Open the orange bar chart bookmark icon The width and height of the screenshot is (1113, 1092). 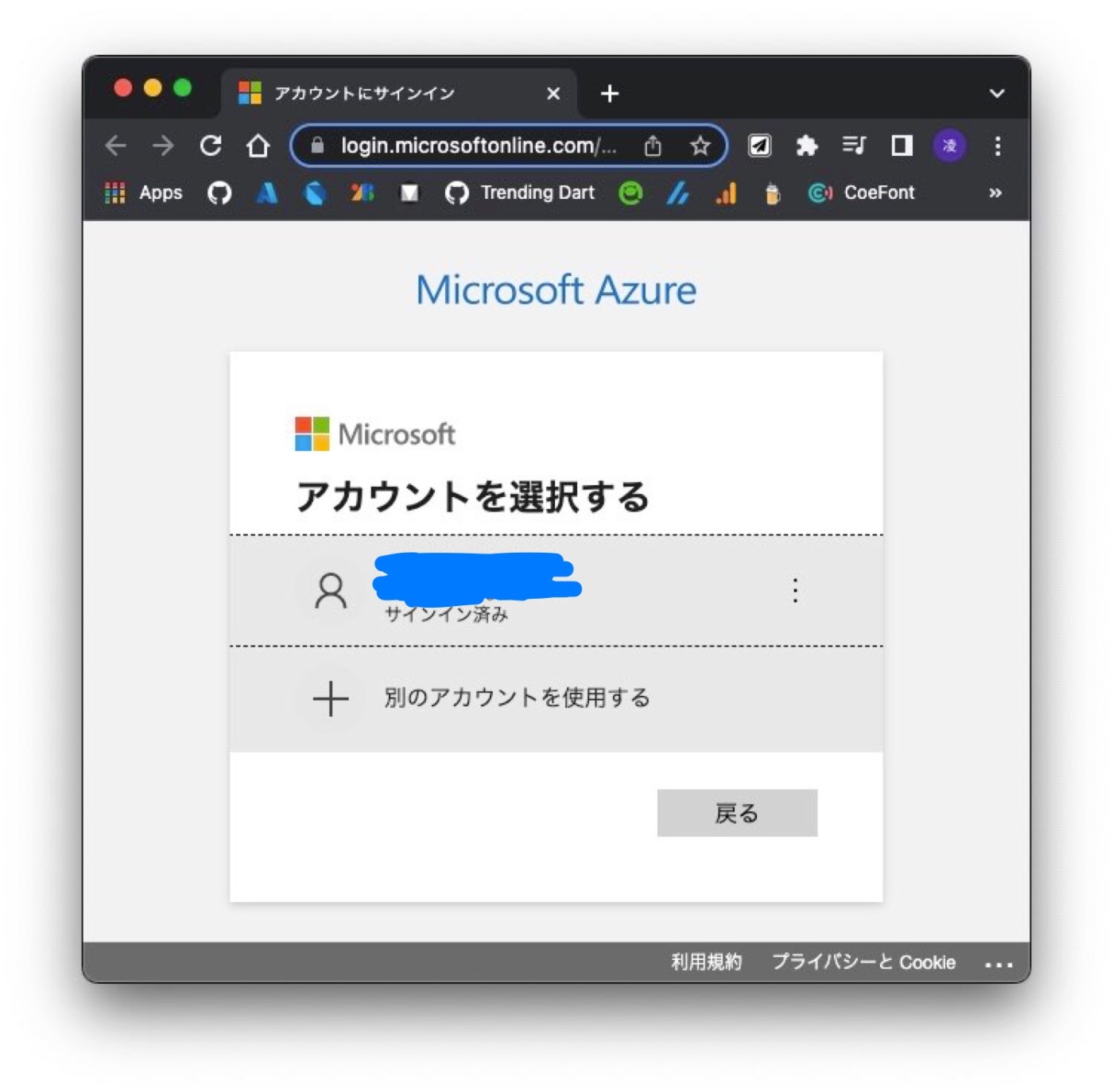tap(725, 192)
